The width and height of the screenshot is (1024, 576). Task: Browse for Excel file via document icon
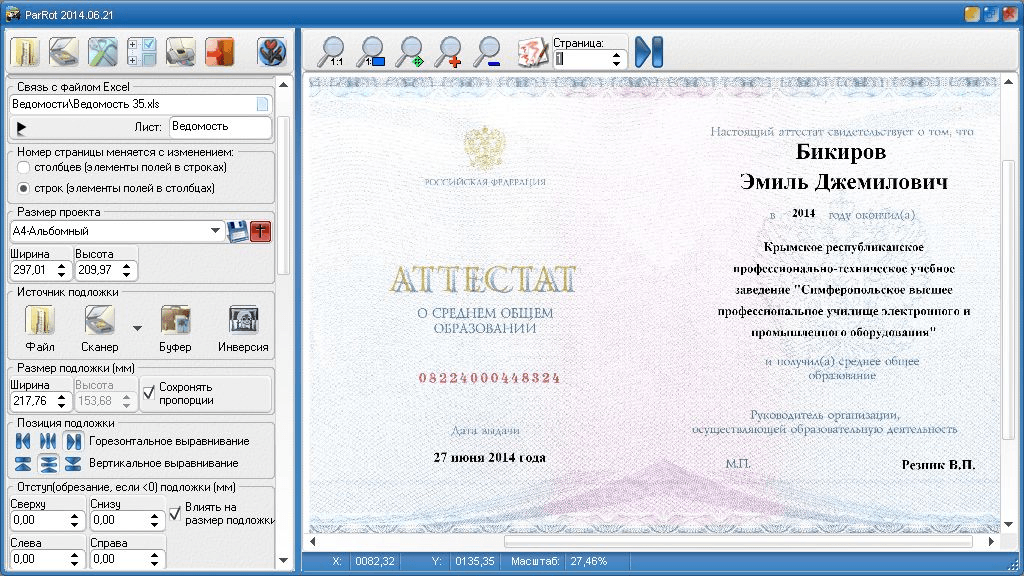click(262, 103)
